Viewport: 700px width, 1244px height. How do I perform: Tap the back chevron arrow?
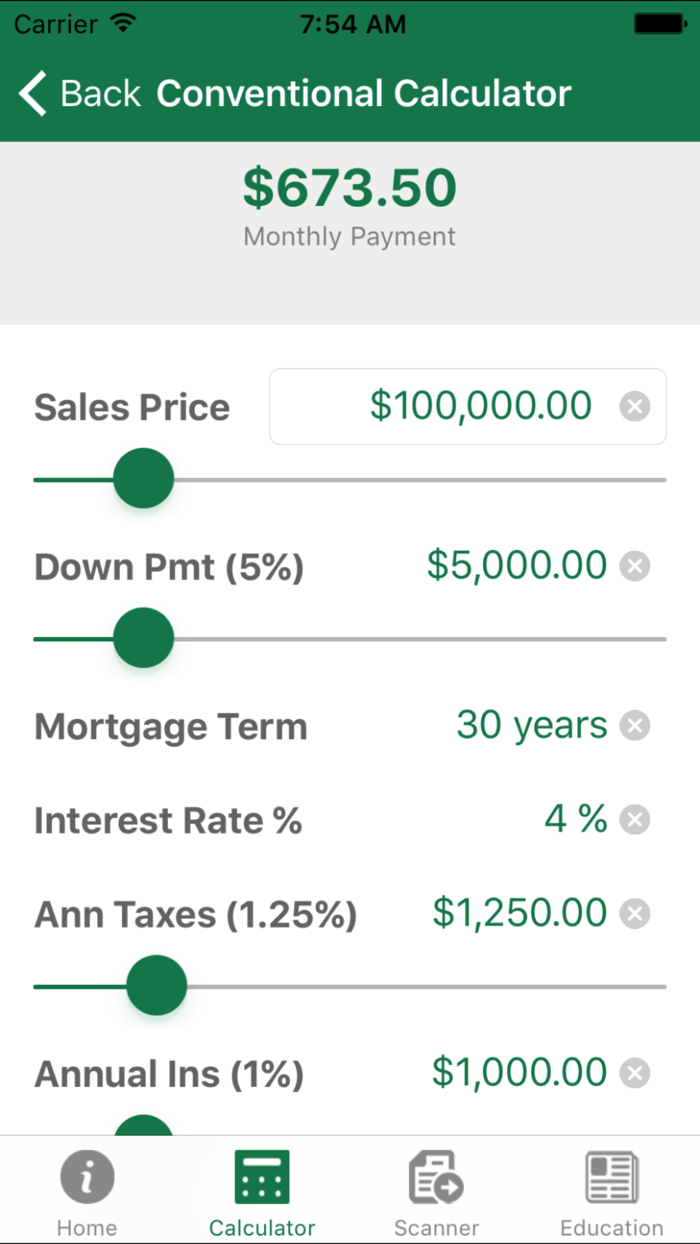[32, 92]
